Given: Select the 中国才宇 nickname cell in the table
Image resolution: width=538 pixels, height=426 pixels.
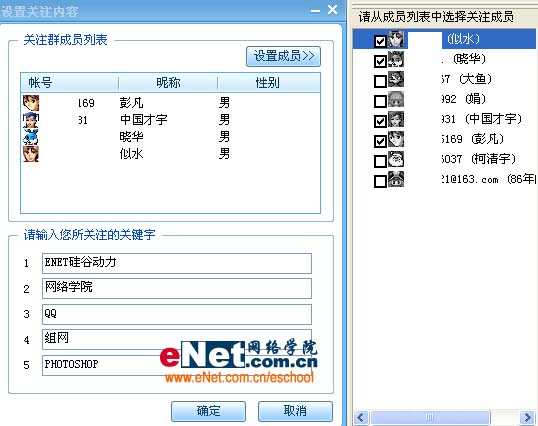Looking at the screenshot, I should pyautogui.click(x=144, y=120).
